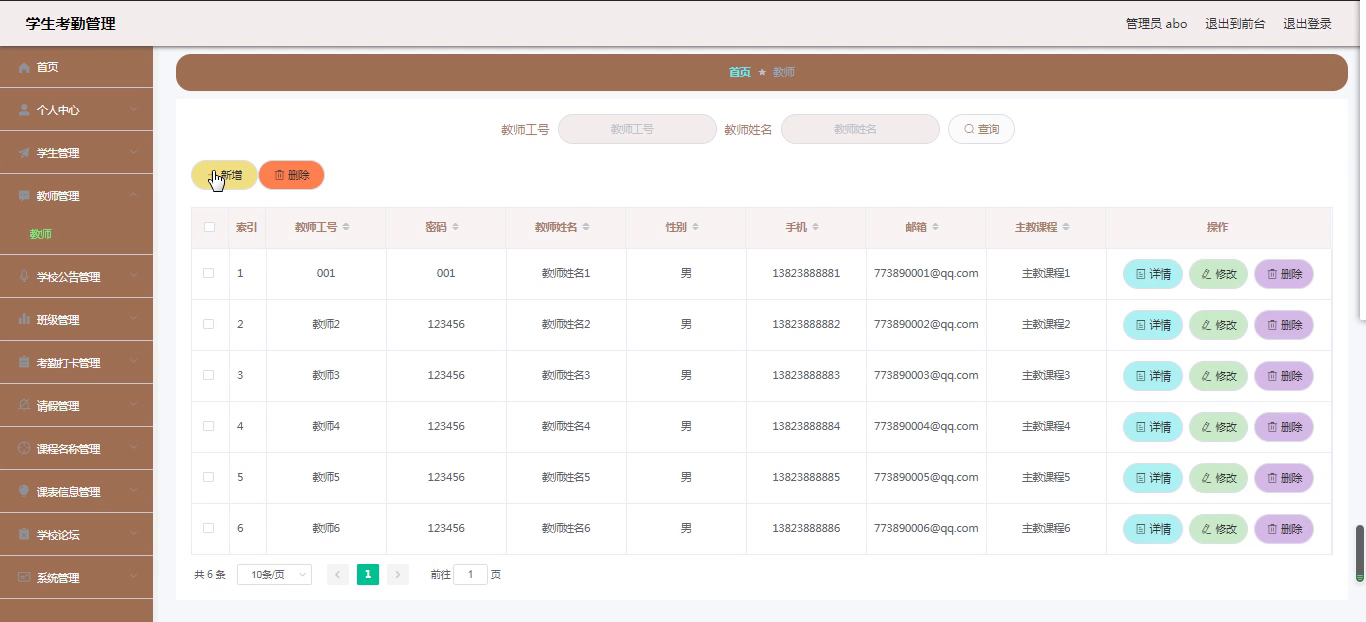Click the icon beside 课程名称管理
1366x622 pixels.
click(24, 449)
